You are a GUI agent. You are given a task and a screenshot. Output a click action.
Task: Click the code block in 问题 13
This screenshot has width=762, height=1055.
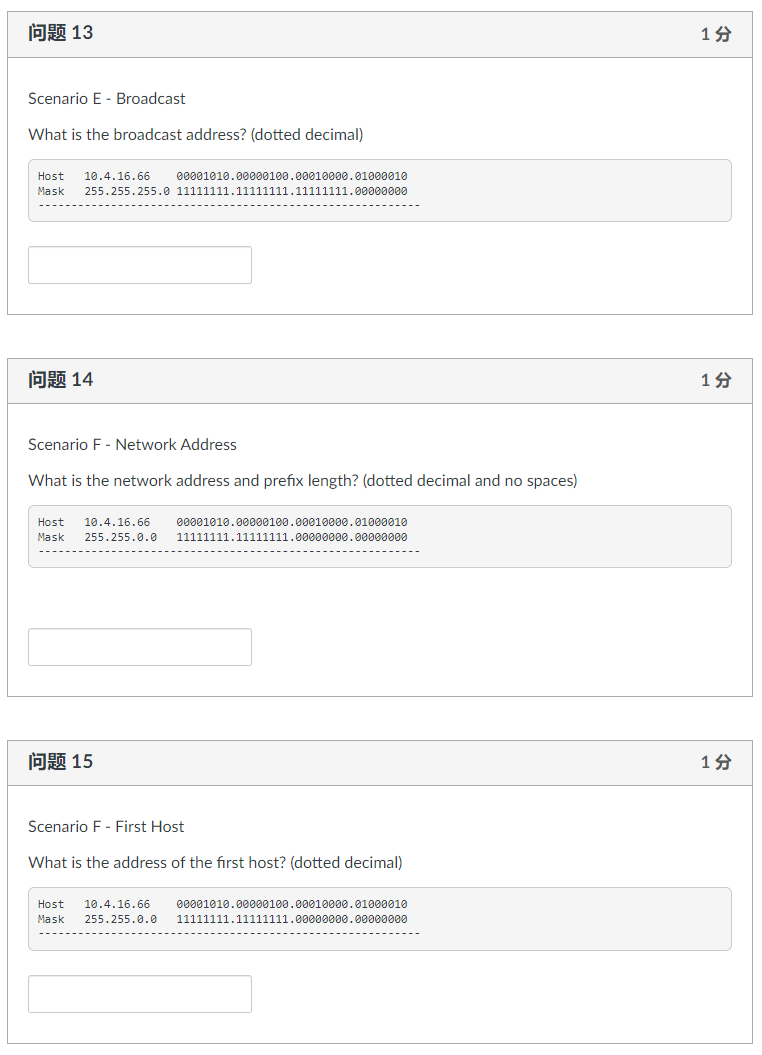tap(378, 189)
